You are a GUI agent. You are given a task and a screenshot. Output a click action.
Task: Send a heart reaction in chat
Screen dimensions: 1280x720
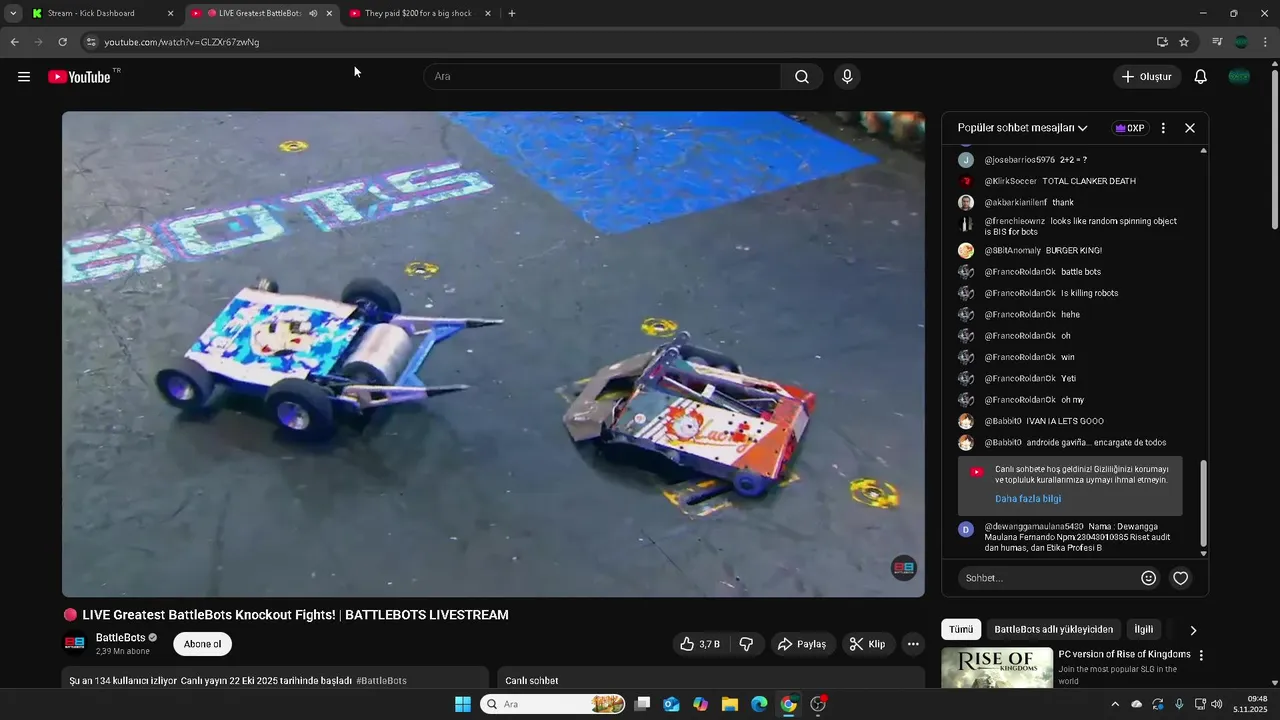pos(1181,578)
